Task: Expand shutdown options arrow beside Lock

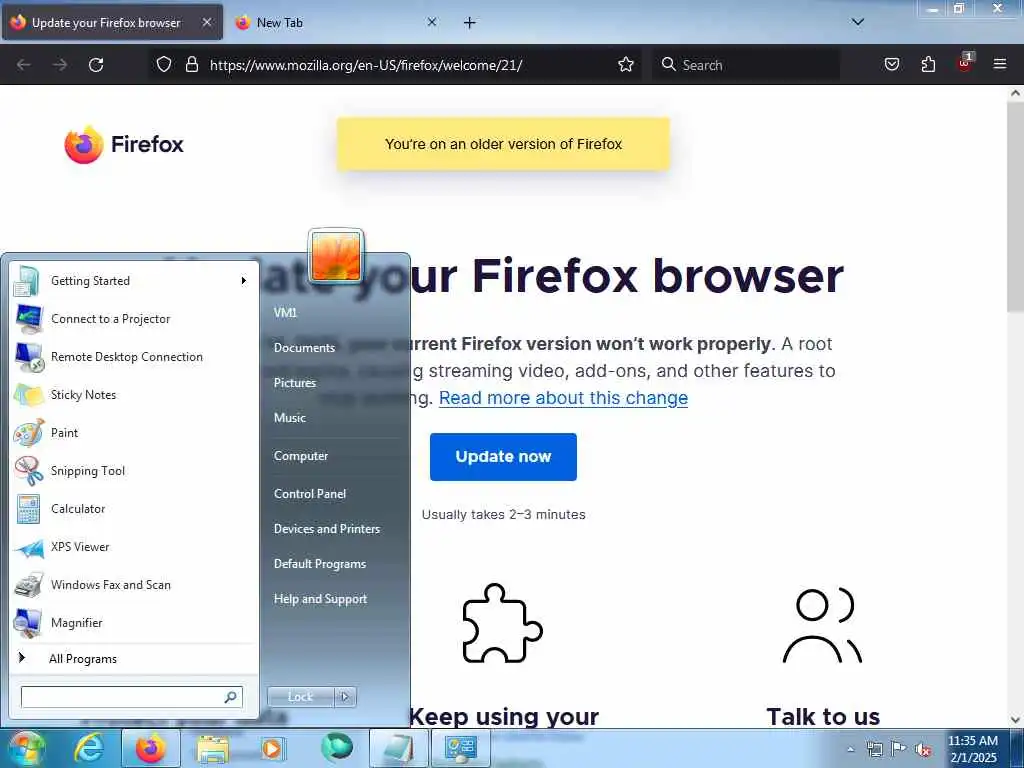Action: pyautogui.click(x=345, y=697)
